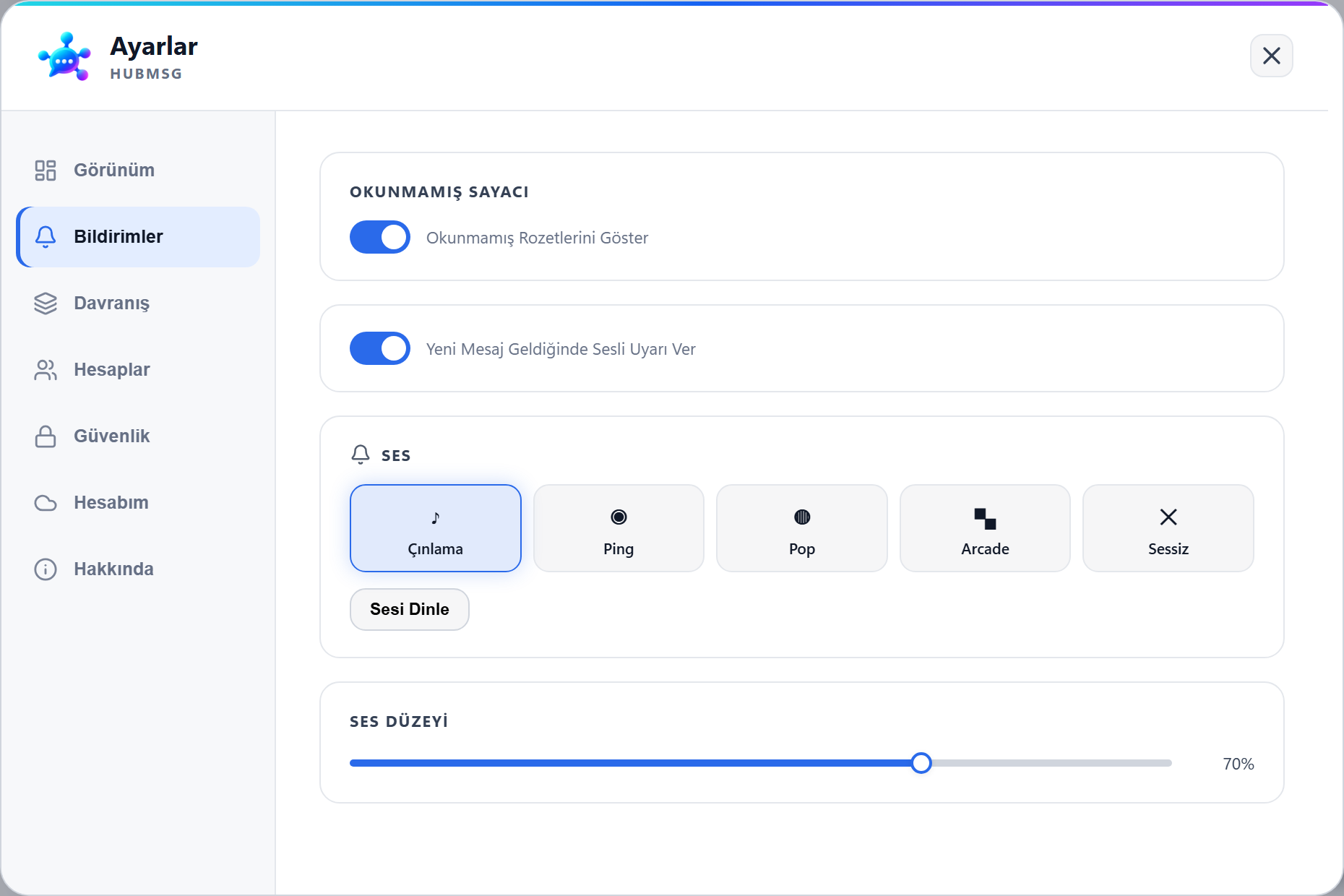
Task: Go to the Hesaplar section
Action: 138,369
